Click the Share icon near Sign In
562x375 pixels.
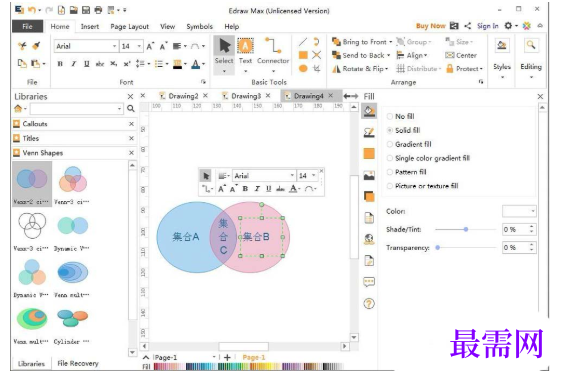tap(468, 26)
